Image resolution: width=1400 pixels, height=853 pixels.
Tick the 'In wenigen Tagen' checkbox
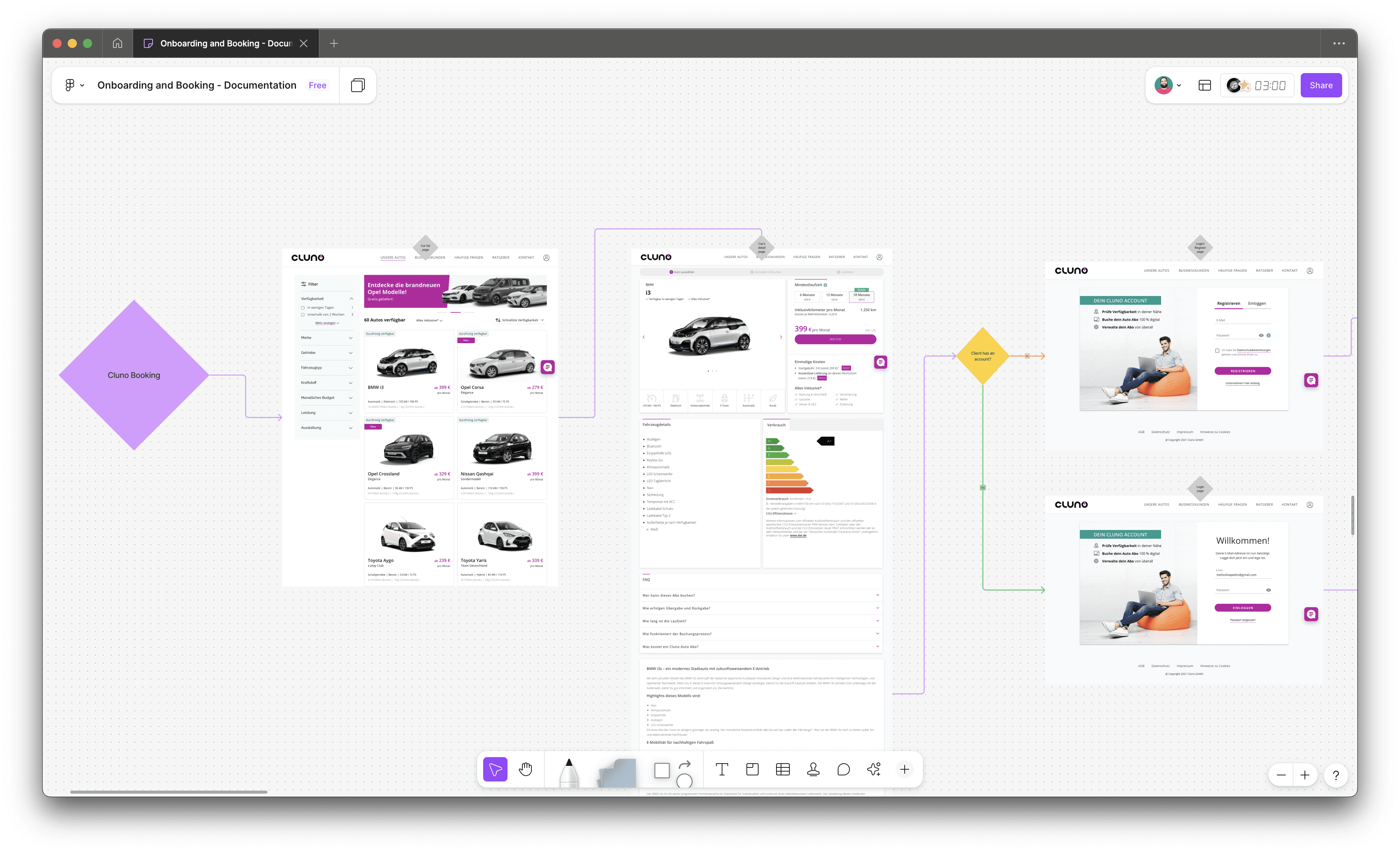click(x=303, y=307)
